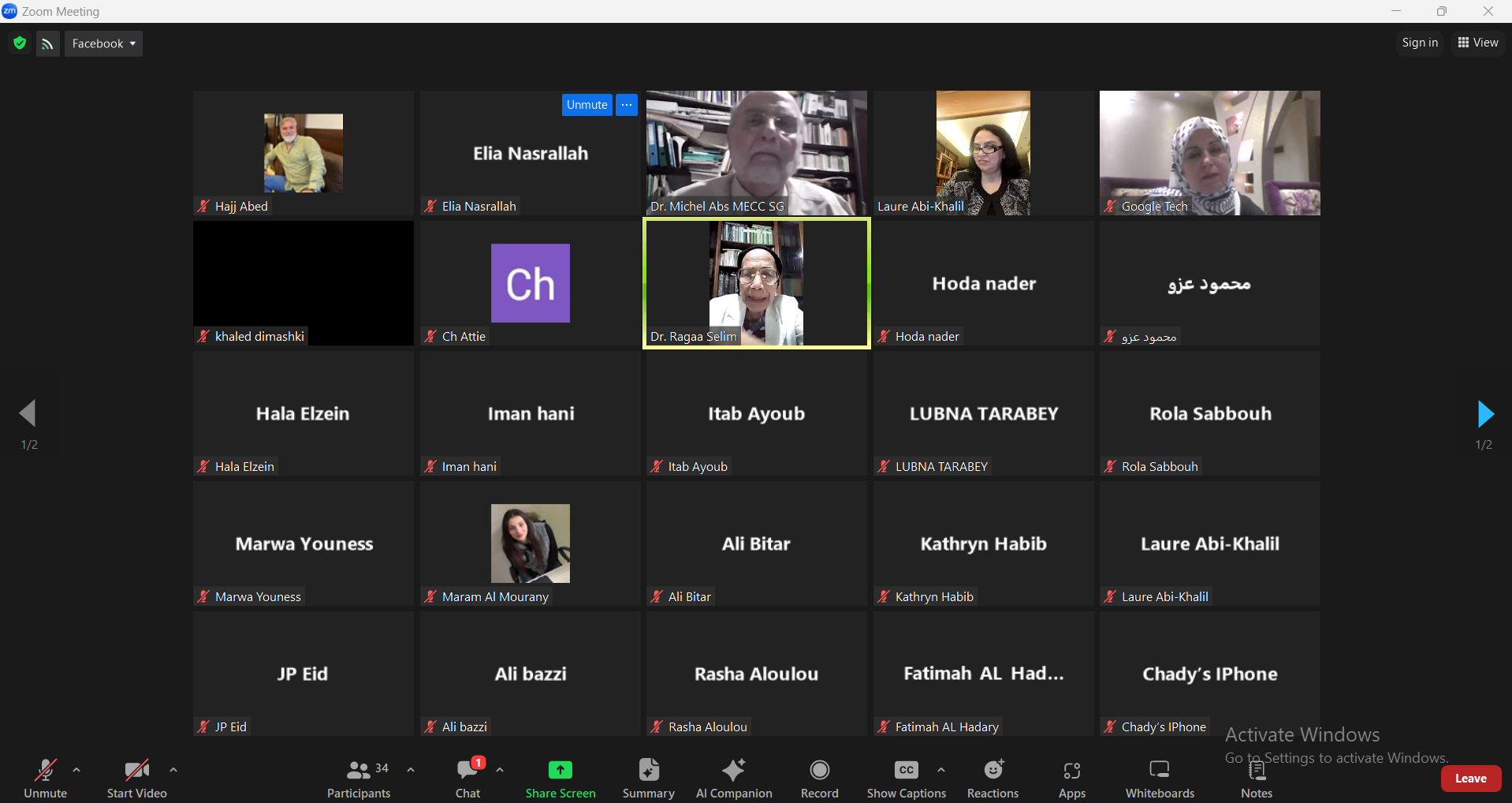This screenshot has height=803, width=1512.
Task: Open the Participants panel
Action: click(359, 779)
